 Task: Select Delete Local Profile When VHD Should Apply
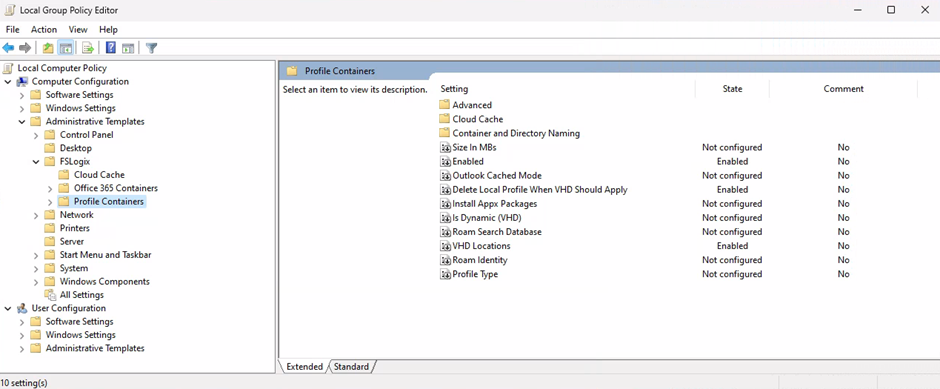click(x=540, y=189)
